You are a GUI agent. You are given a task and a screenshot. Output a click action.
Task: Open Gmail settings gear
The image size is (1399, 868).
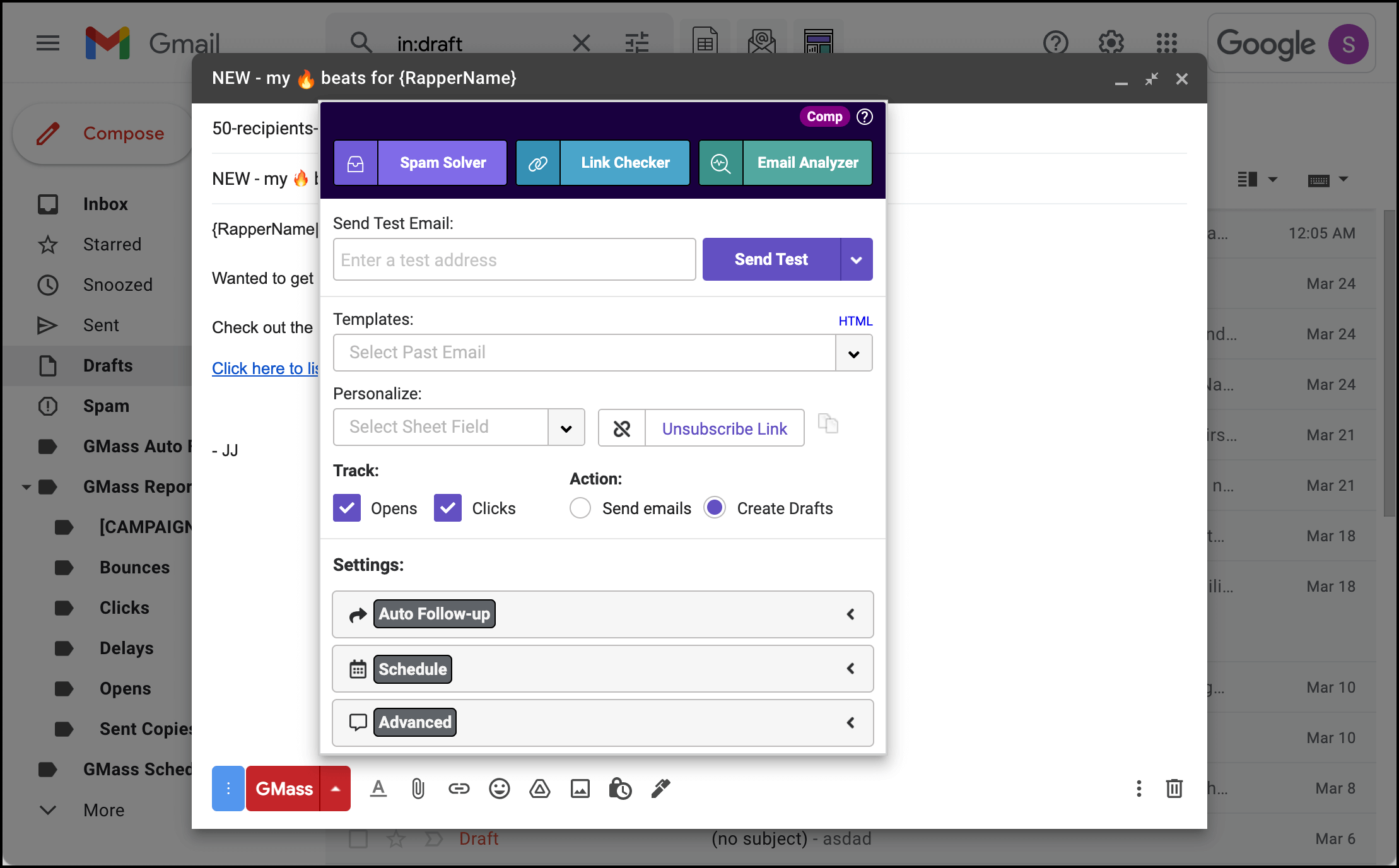click(x=1111, y=43)
